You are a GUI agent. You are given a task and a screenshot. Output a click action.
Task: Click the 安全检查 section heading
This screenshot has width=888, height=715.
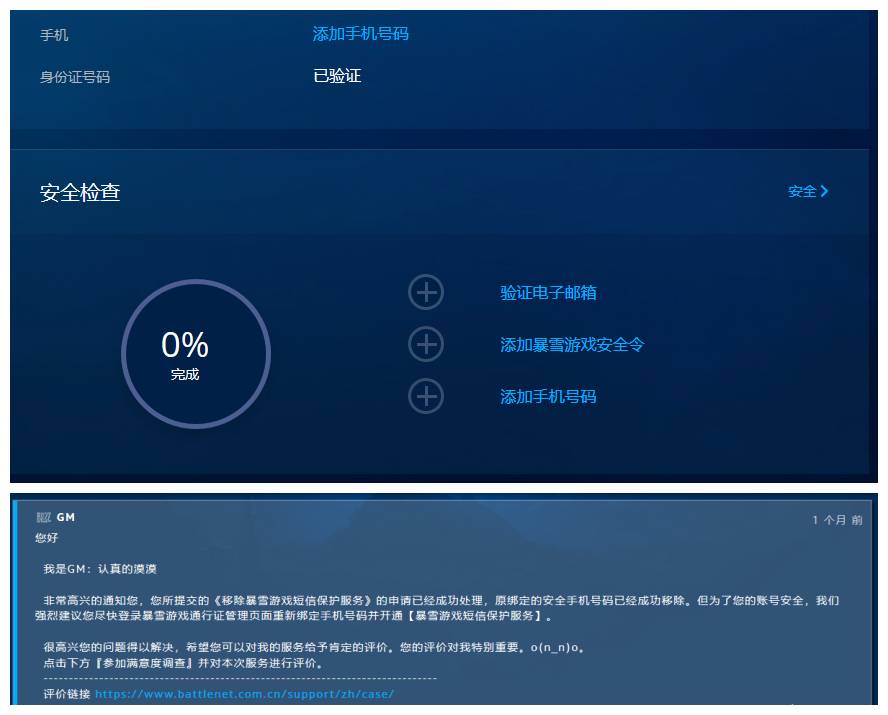[80, 192]
